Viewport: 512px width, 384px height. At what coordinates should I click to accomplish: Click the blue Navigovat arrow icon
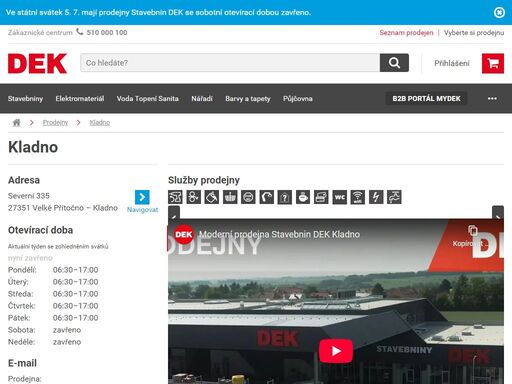click(x=142, y=197)
